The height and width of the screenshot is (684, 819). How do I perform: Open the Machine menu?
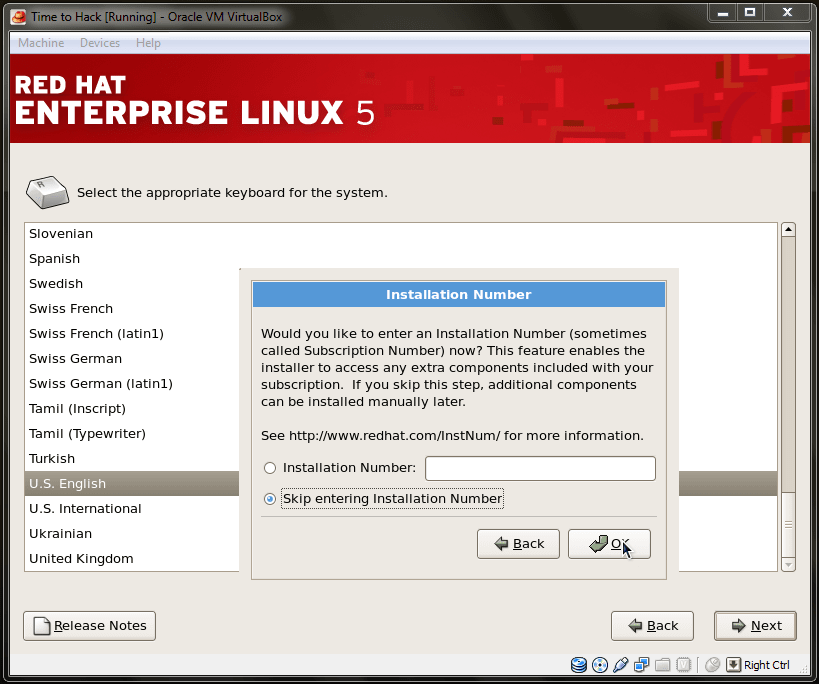point(41,43)
